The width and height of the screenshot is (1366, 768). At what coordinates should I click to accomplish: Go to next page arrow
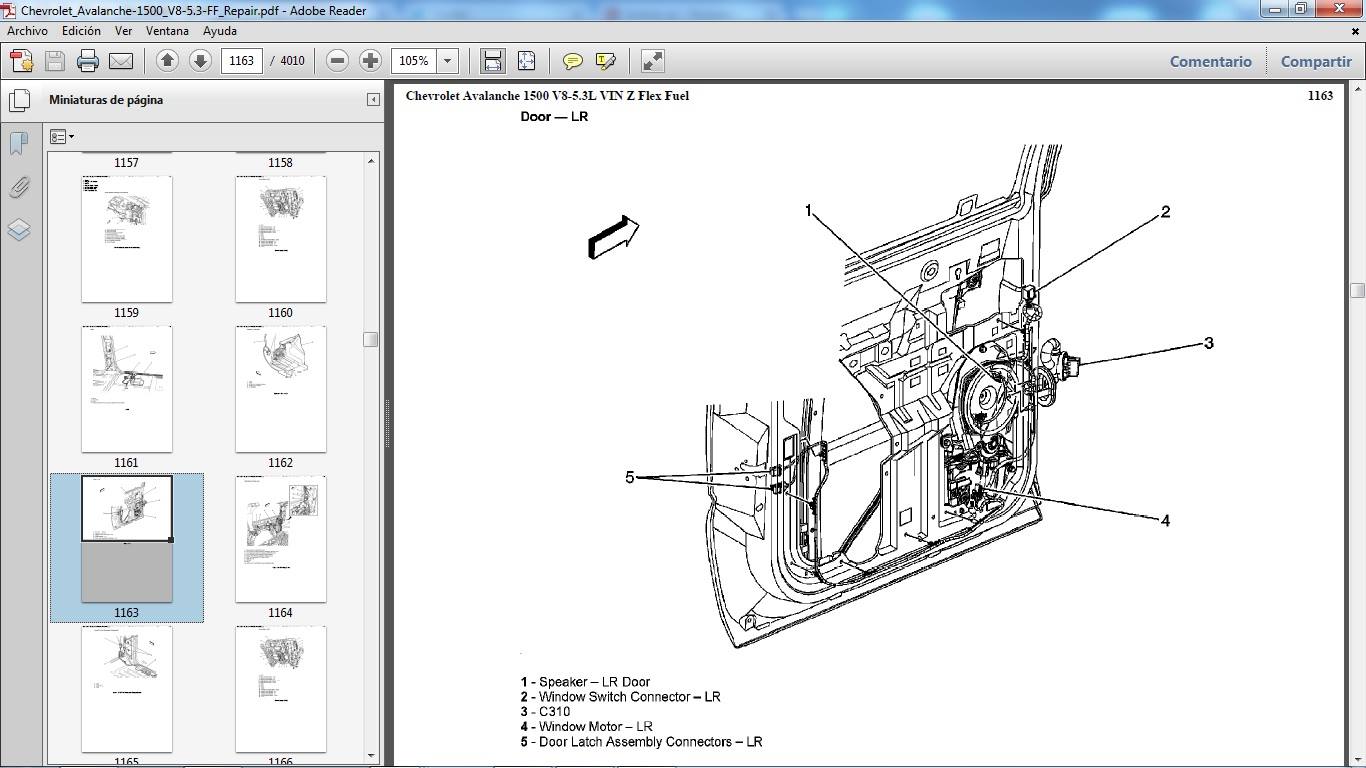(x=200, y=61)
